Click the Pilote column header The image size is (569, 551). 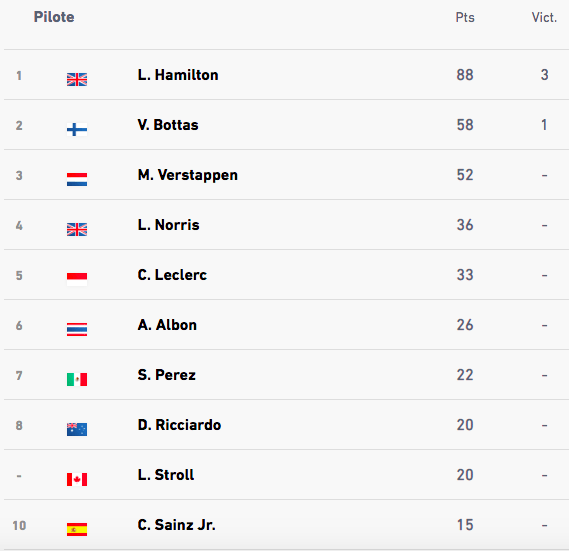click(x=54, y=17)
